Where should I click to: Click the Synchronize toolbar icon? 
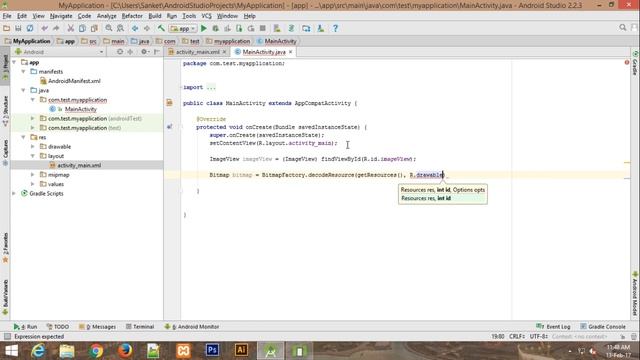(x=30, y=28)
